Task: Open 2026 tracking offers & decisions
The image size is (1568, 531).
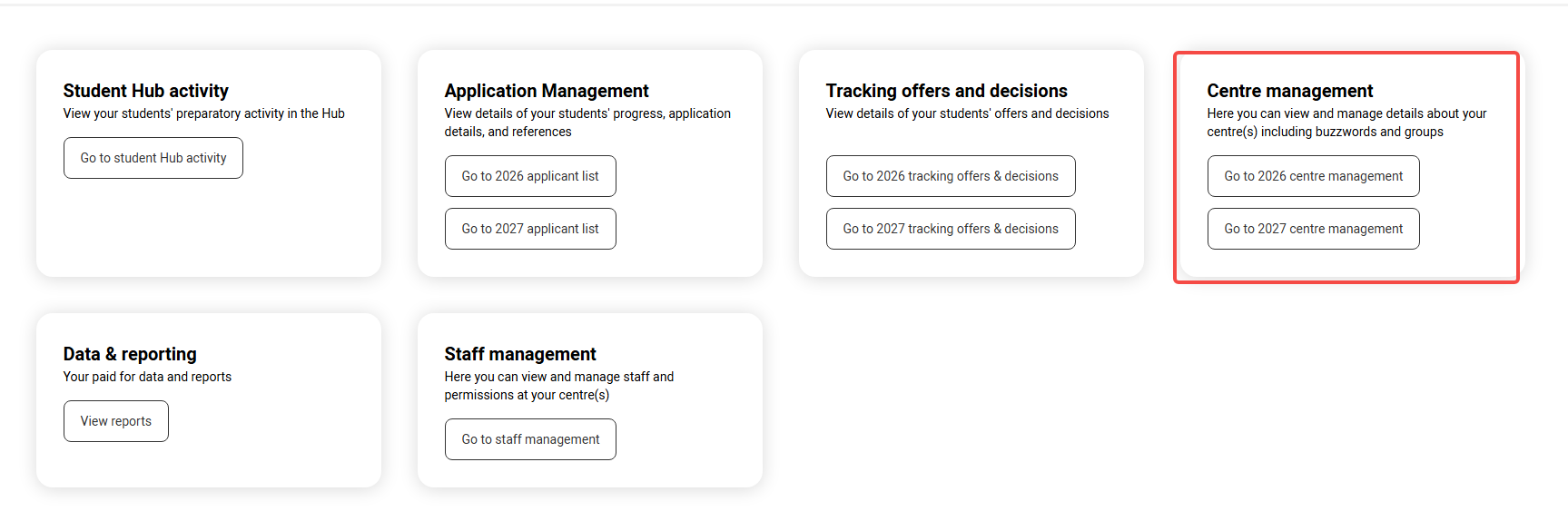Action: pos(951,176)
